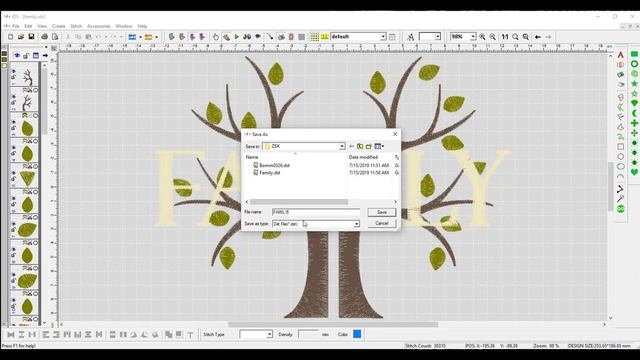This screenshot has height=360, width=640.
Task: Open the View menu
Action: click(x=42, y=26)
